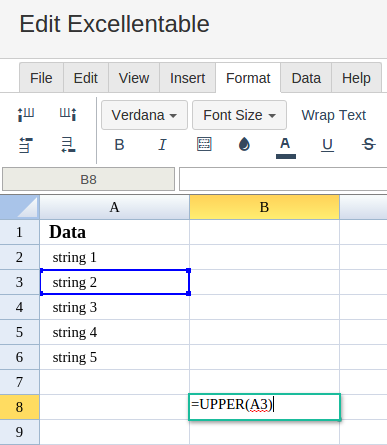Select the cell containing string 4
Image resolution: width=387 pixels, height=445 pixels.
tap(114, 332)
